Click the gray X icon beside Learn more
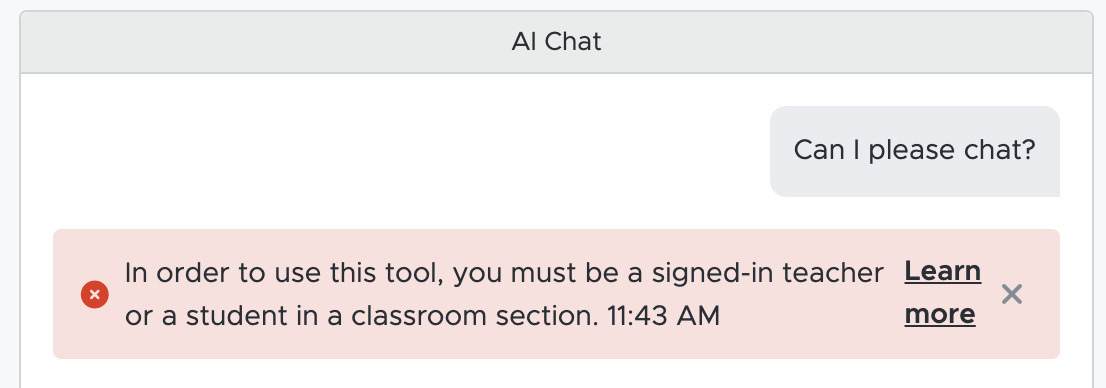The height and width of the screenshot is (388, 1106). point(1011,294)
